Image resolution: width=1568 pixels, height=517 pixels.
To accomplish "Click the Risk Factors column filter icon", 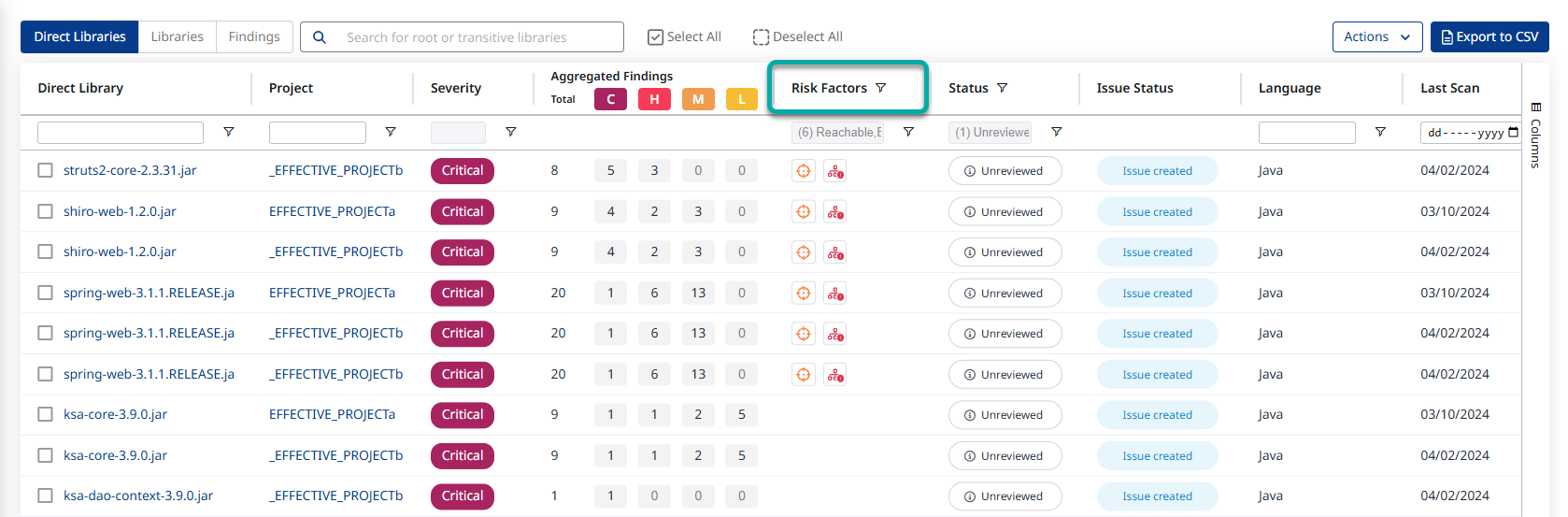I will pos(880,88).
